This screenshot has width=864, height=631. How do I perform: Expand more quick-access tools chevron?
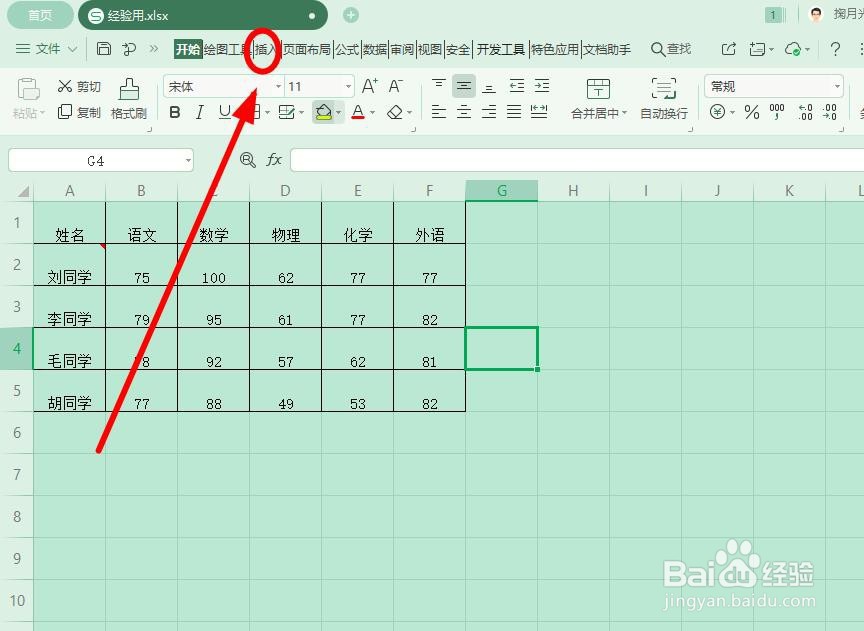pyautogui.click(x=154, y=49)
